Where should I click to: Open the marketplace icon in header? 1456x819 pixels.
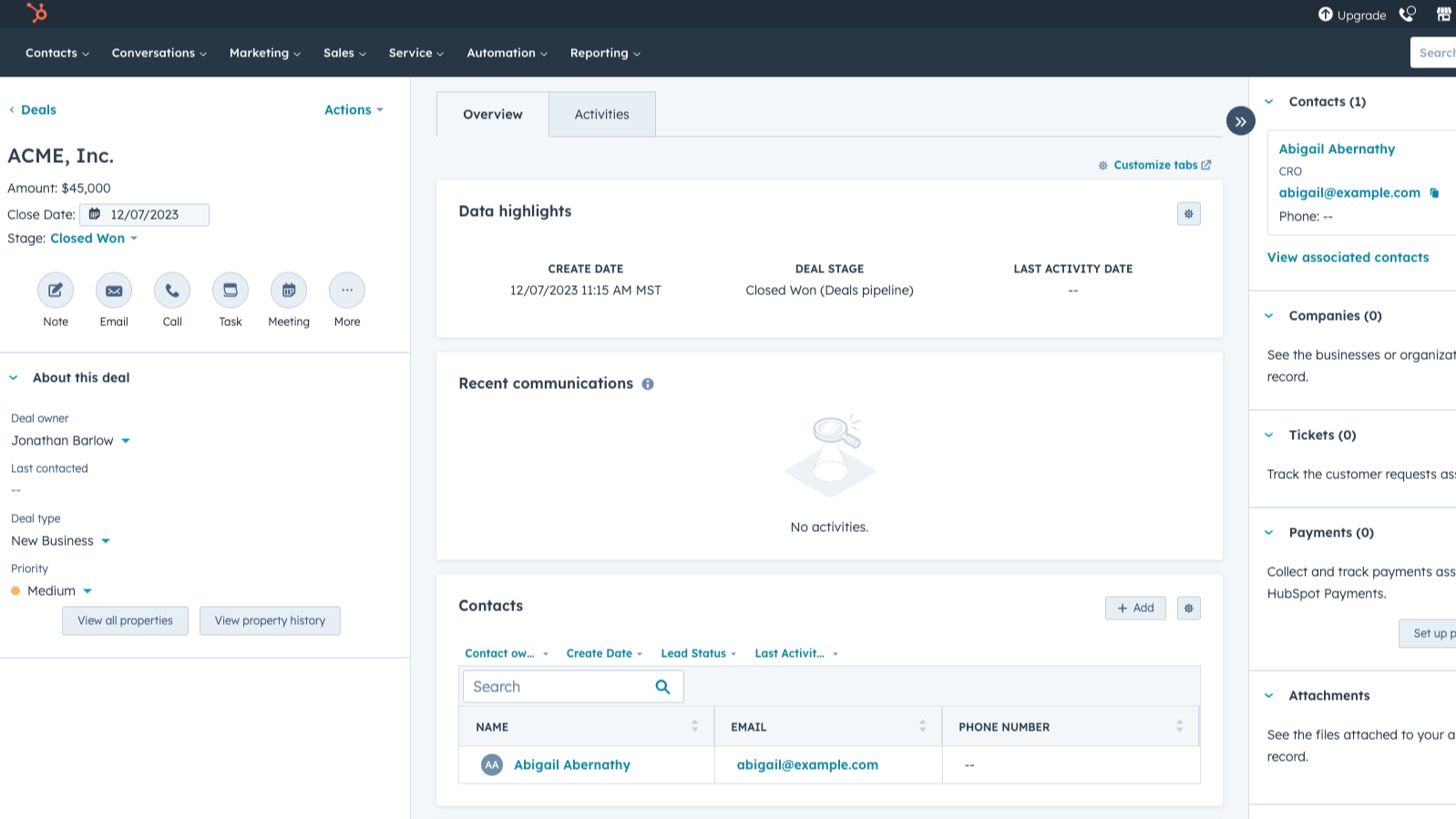coord(1444,15)
